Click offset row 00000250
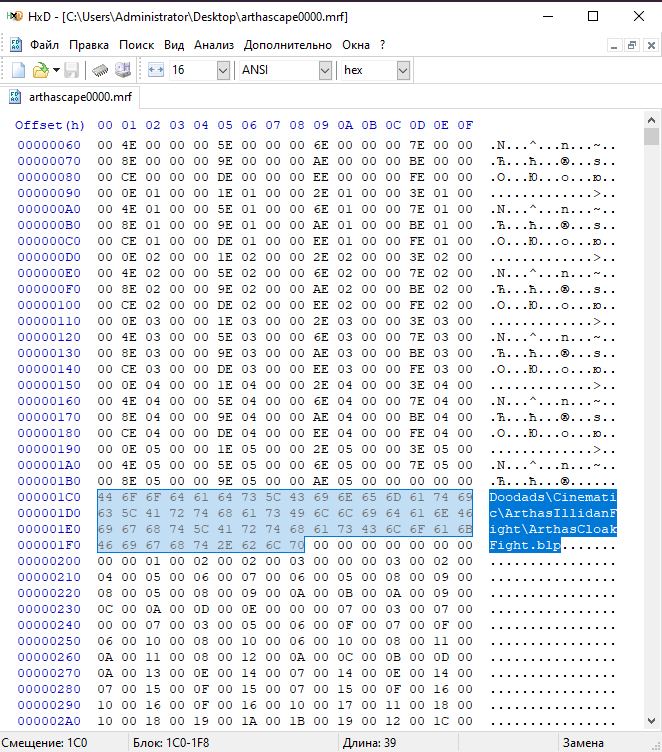The height and width of the screenshot is (752, 662). click(x=49, y=641)
